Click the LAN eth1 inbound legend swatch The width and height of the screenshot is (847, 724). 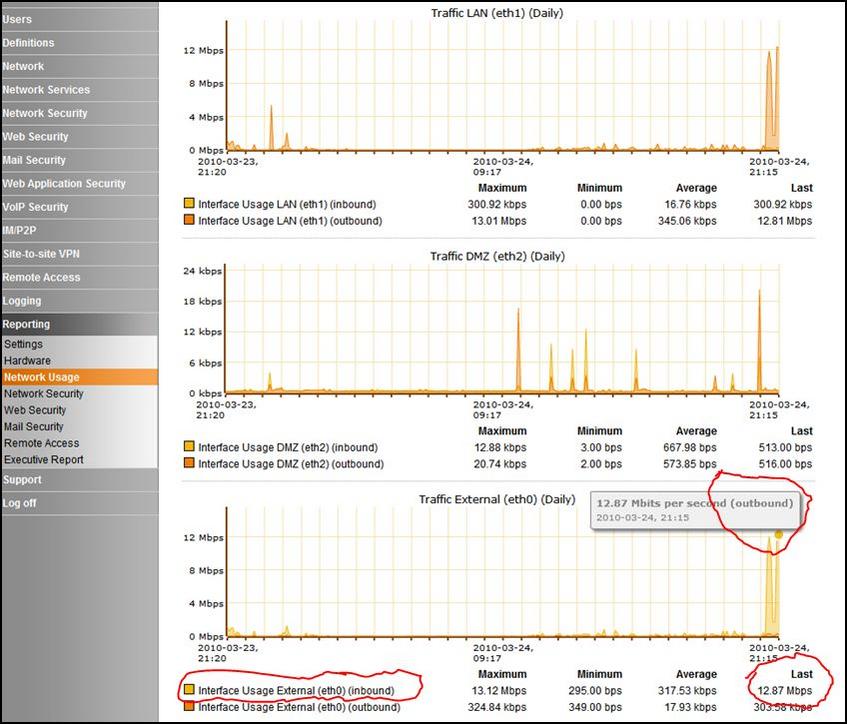[189, 204]
